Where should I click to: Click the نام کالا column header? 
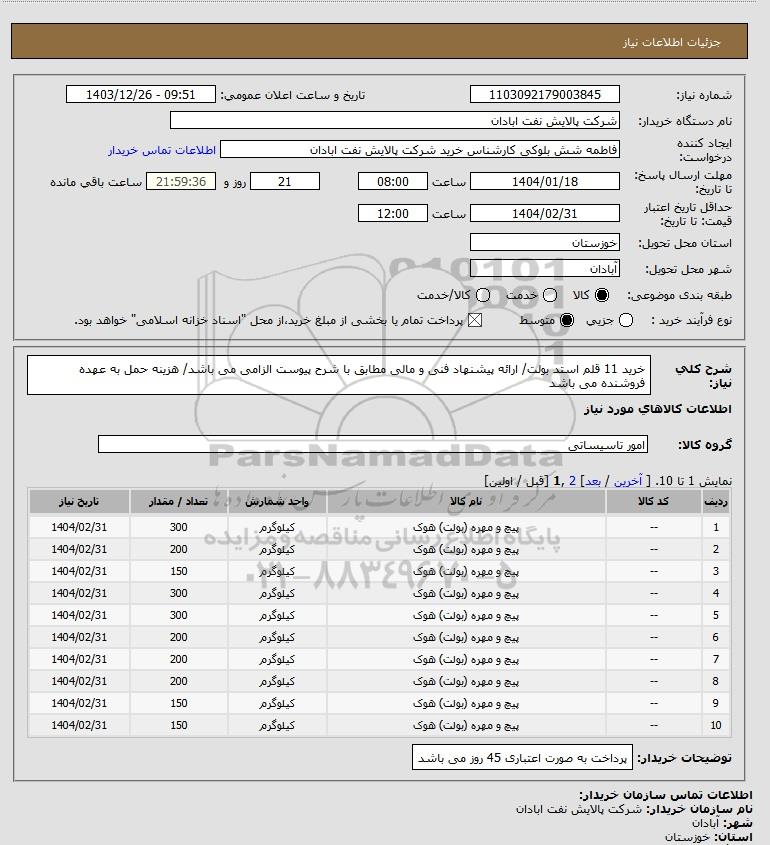click(x=466, y=502)
